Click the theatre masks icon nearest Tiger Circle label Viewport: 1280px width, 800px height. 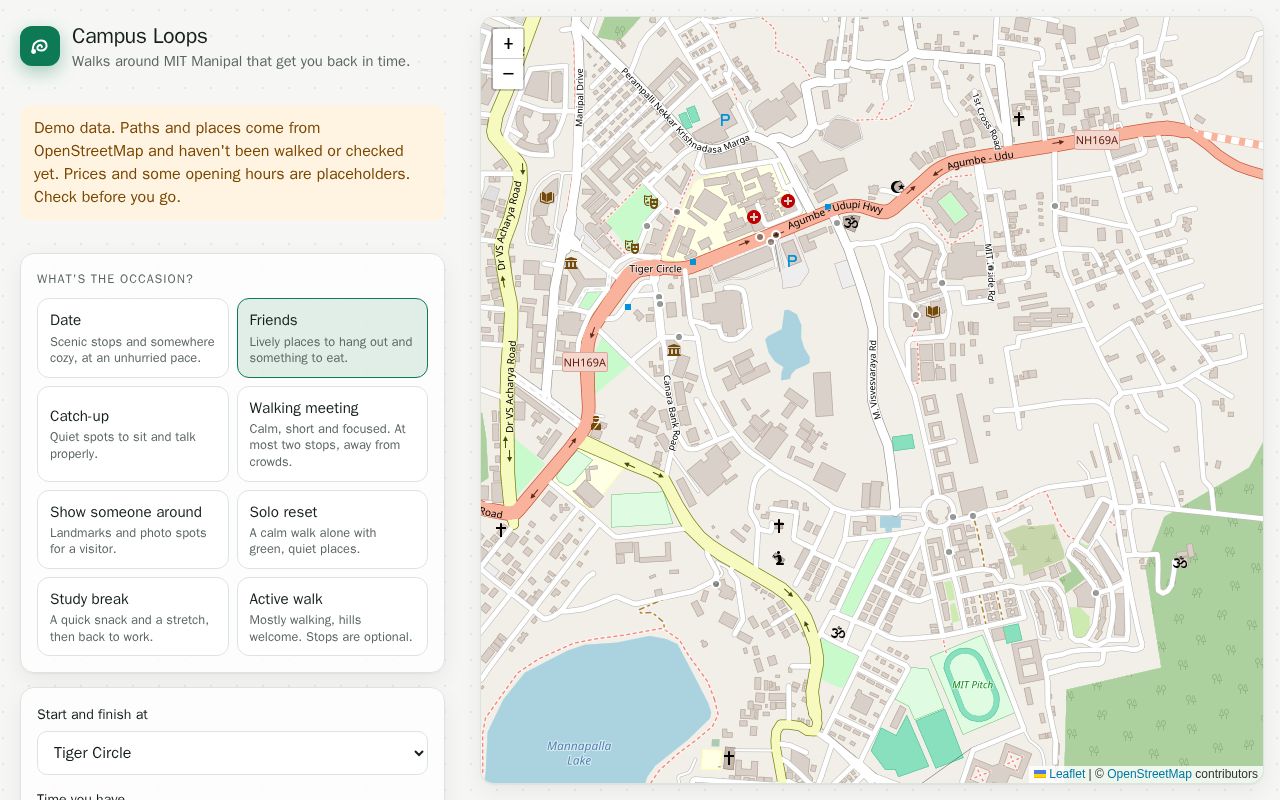click(631, 246)
